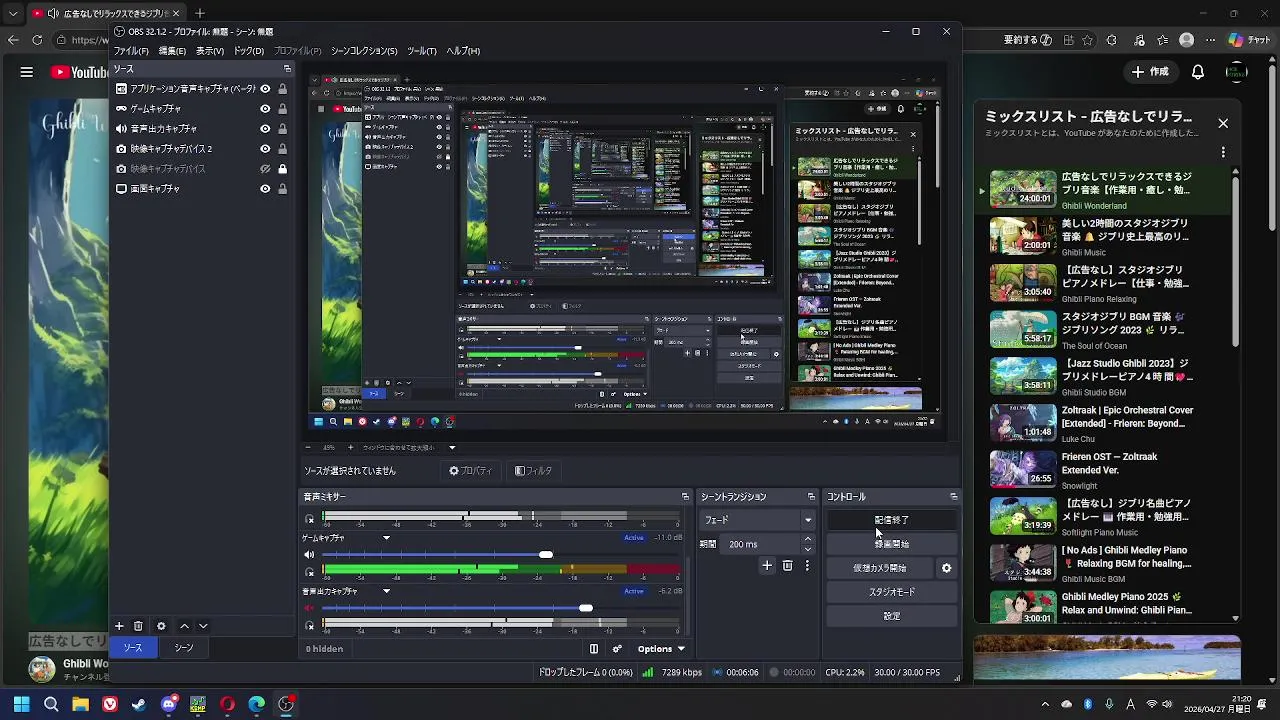Open the 編集(E) menu

click(x=172, y=51)
